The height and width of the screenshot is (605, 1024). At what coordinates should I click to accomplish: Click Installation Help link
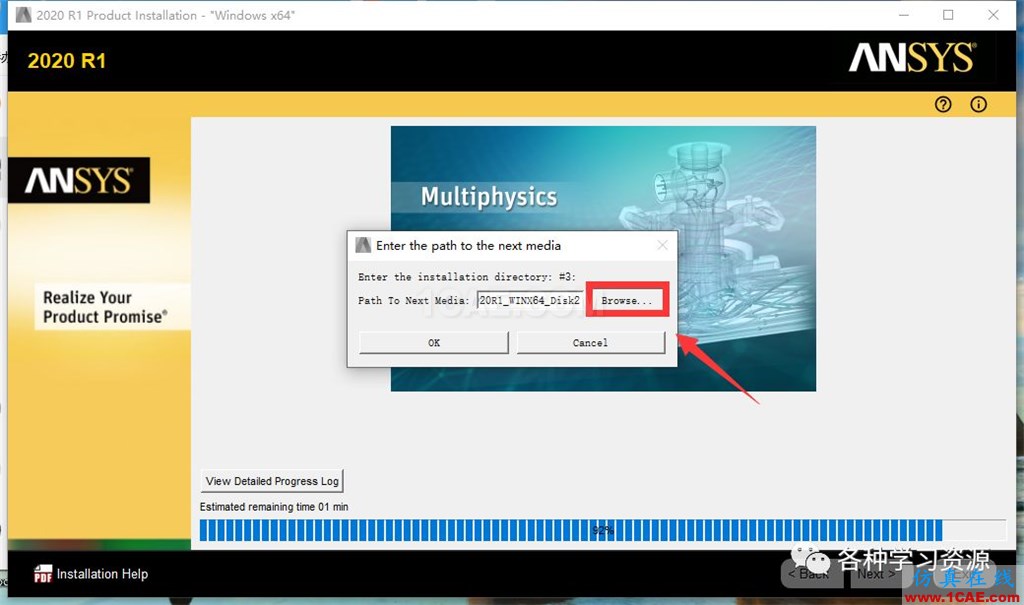[x=103, y=574]
